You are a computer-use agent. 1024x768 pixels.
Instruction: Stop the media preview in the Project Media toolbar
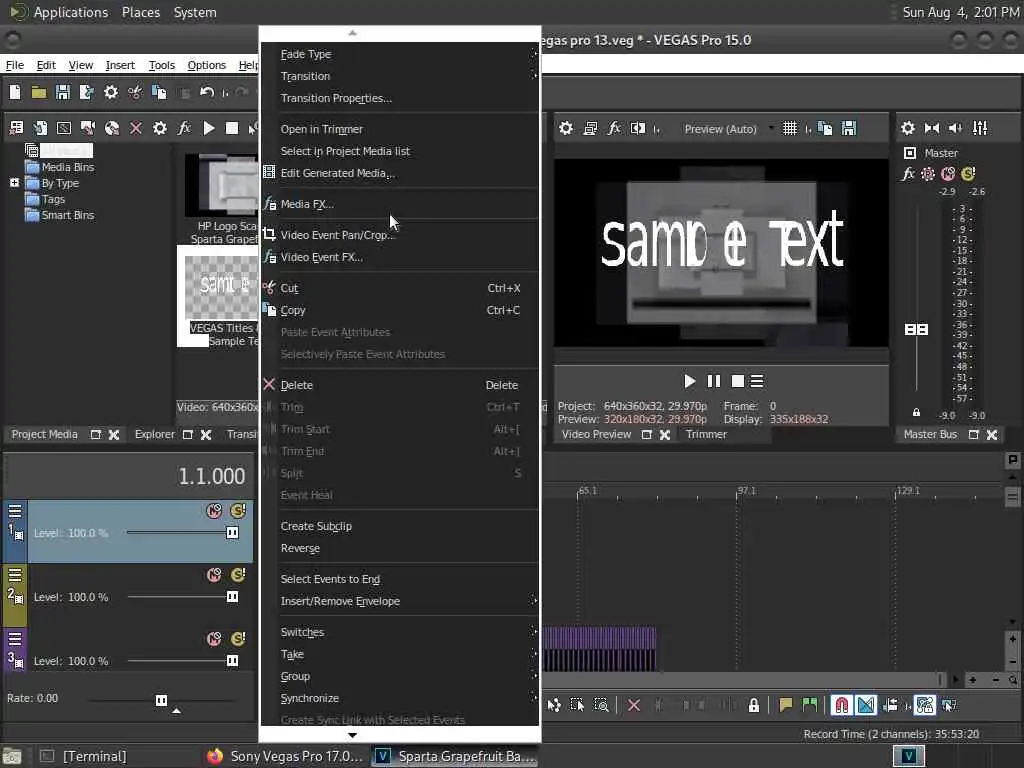tap(232, 128)
